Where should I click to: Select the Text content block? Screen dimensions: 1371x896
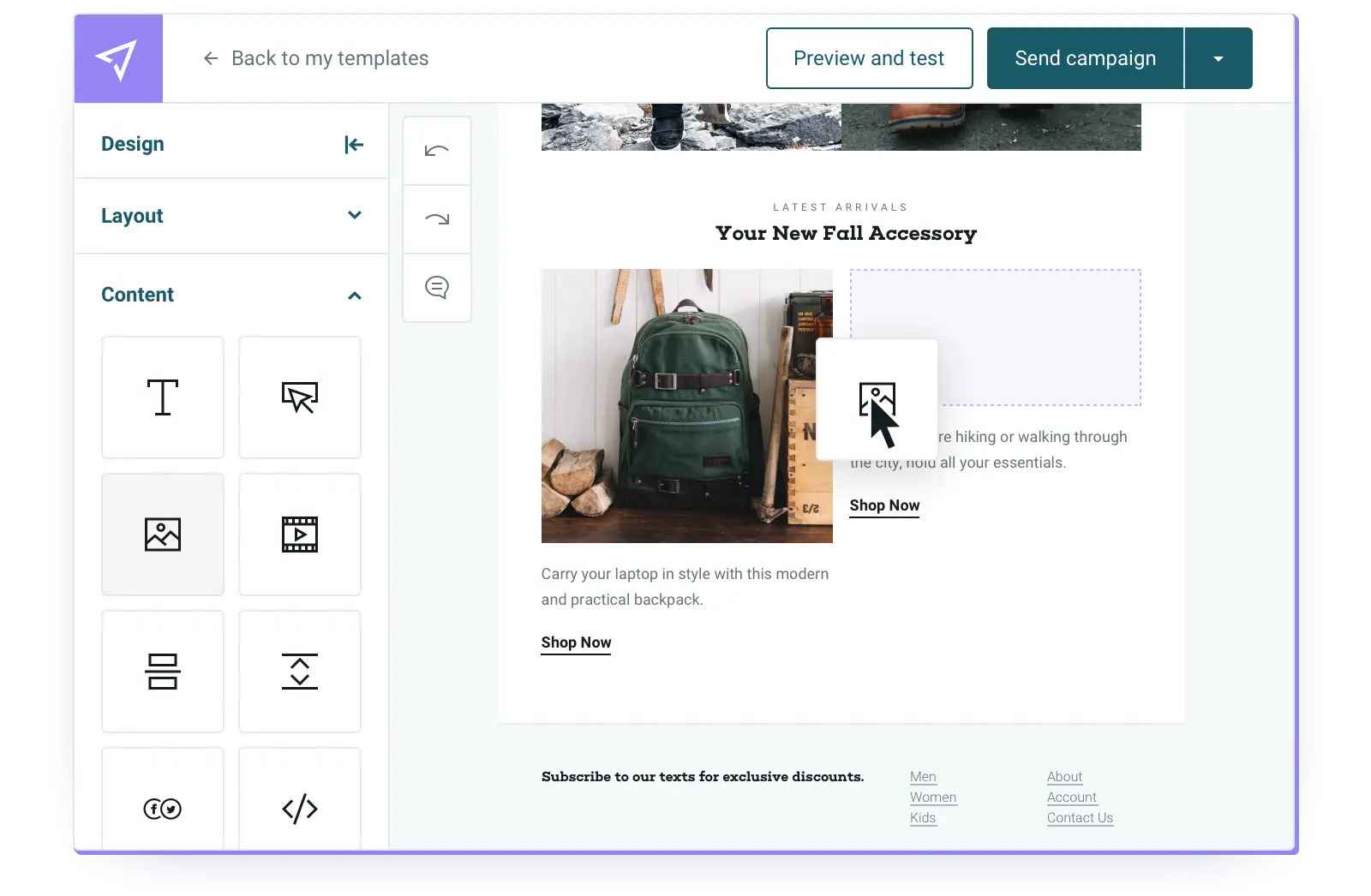163,397
